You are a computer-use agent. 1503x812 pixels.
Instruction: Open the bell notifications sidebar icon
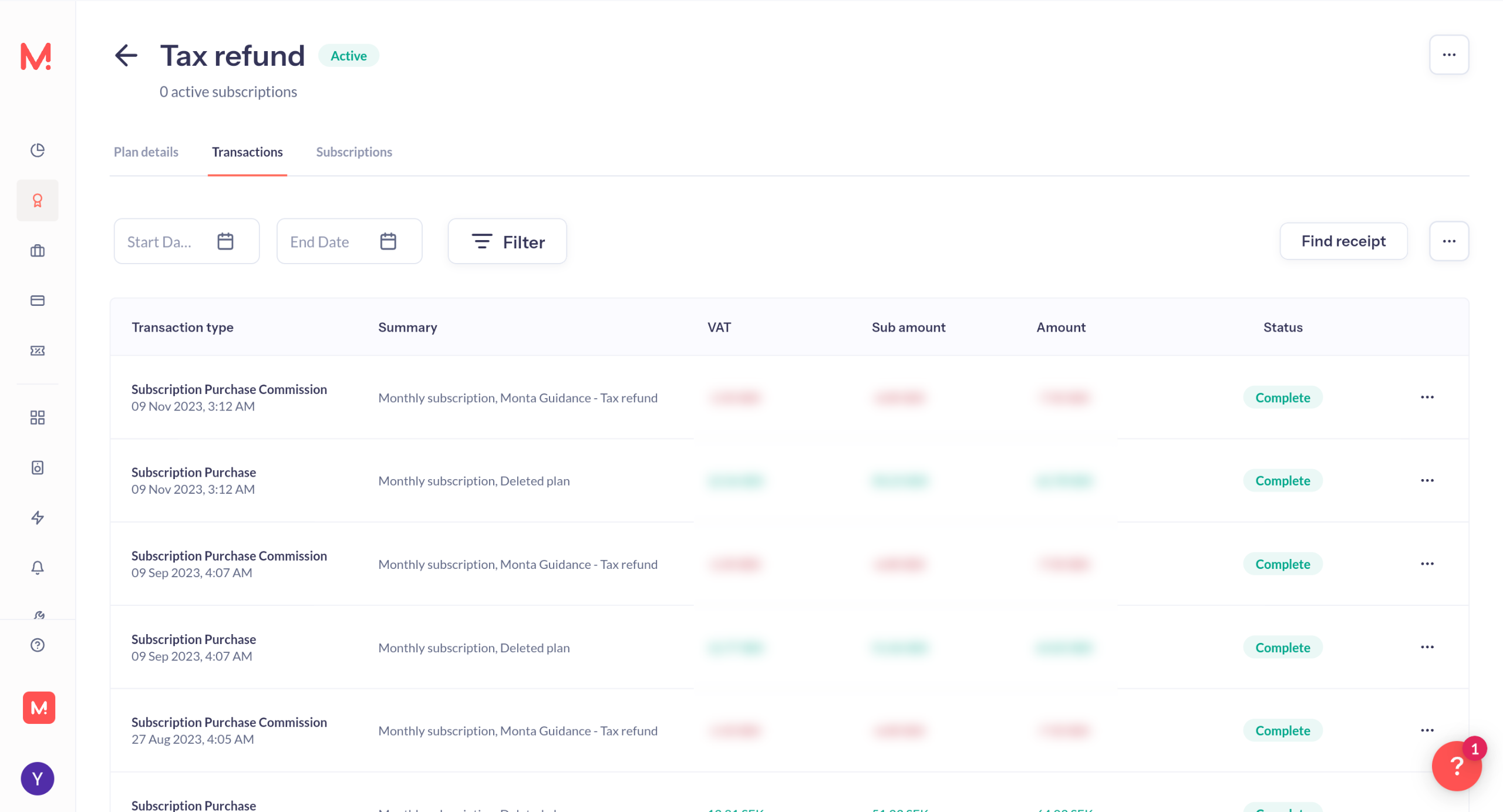38,567
